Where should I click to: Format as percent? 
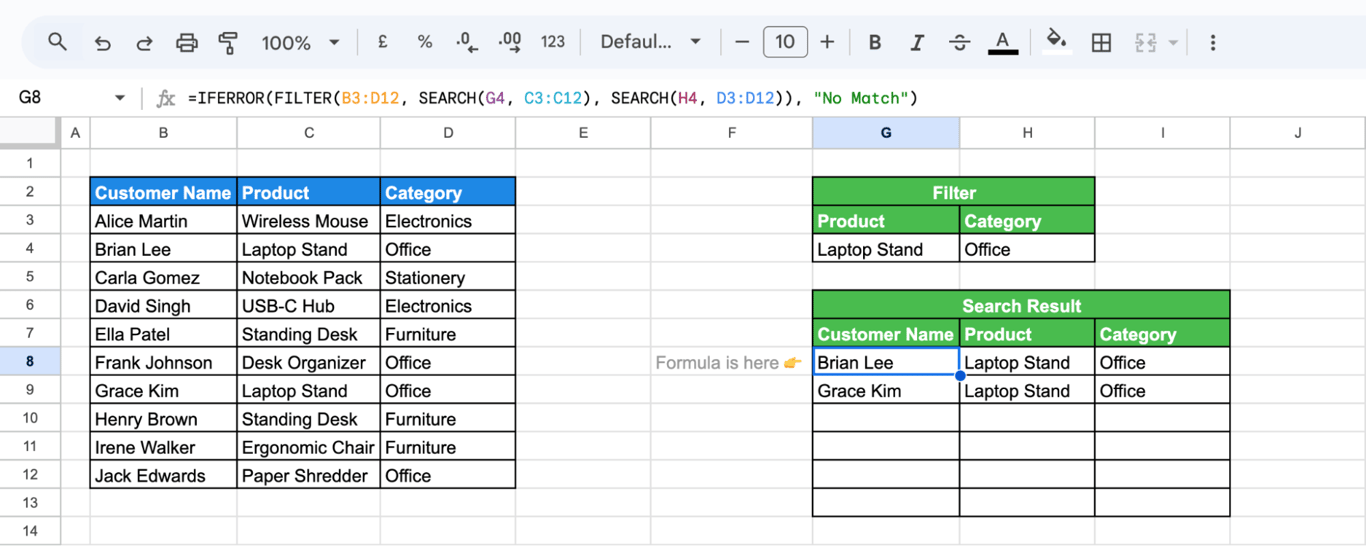(425, 42)
